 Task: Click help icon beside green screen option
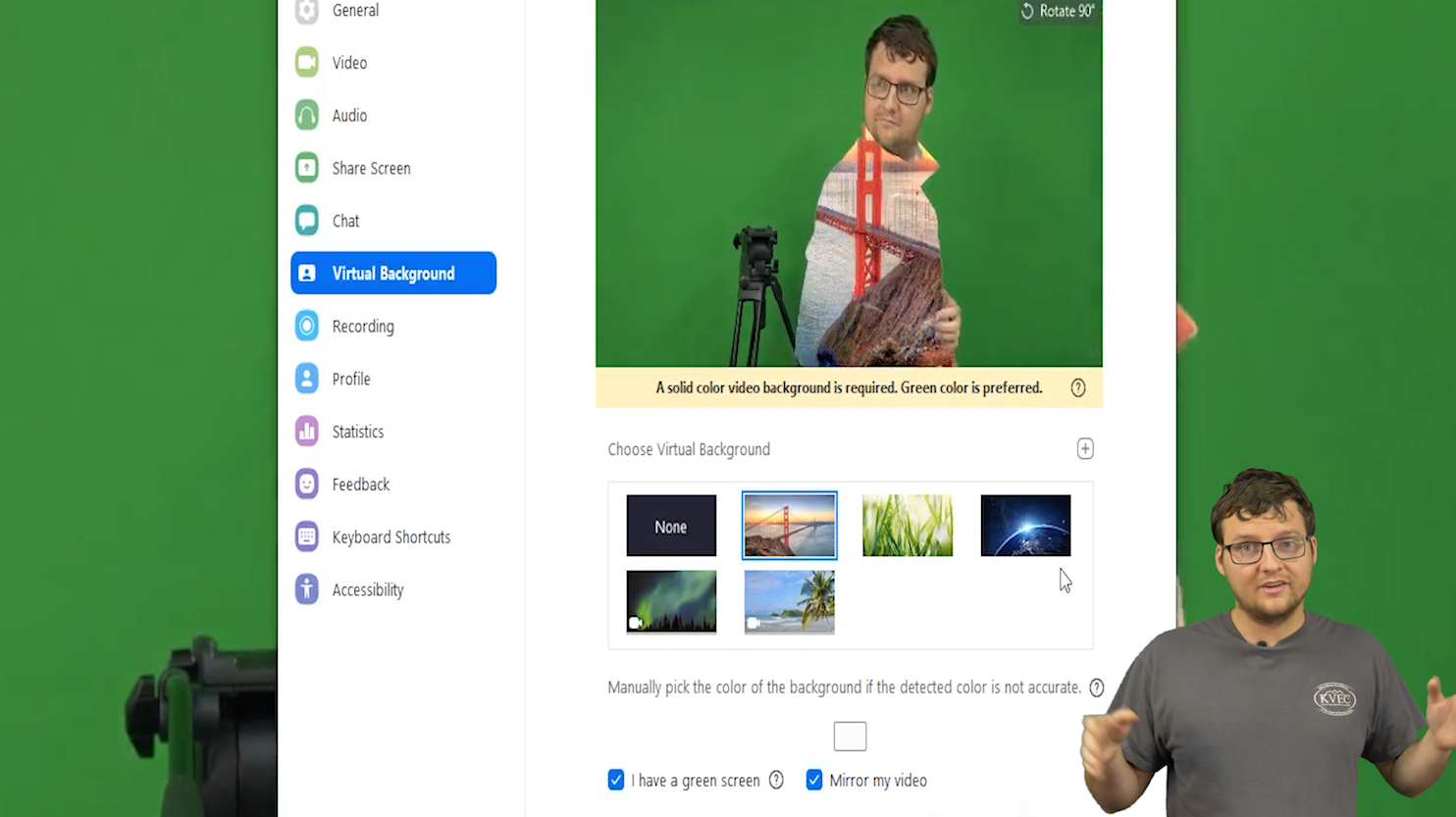click(x=776, y=781)
